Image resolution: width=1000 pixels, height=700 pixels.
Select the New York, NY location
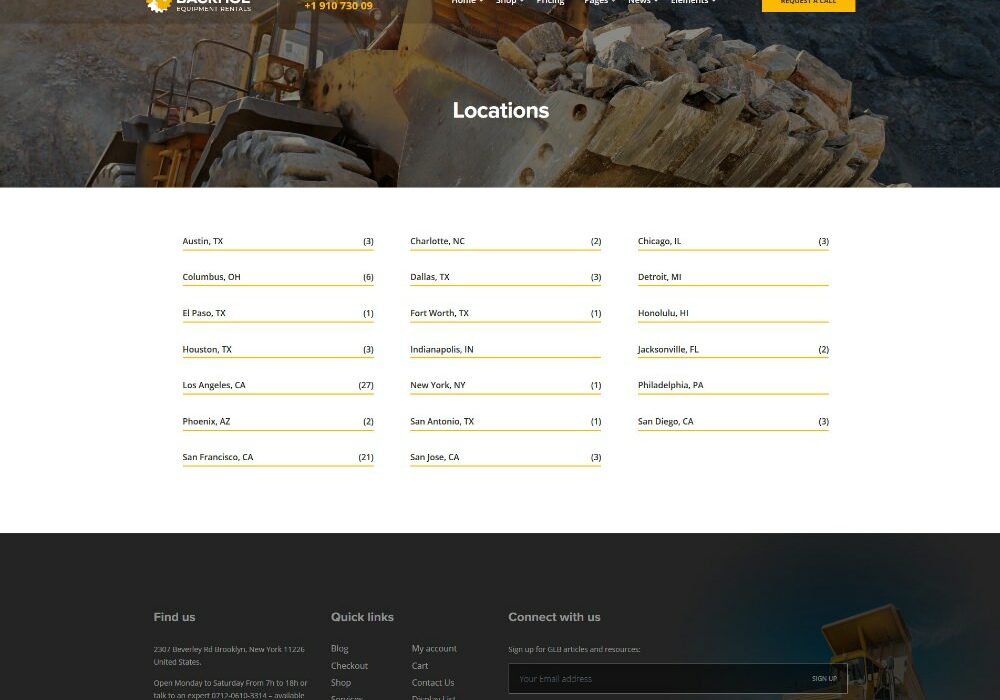coord(438,385)
